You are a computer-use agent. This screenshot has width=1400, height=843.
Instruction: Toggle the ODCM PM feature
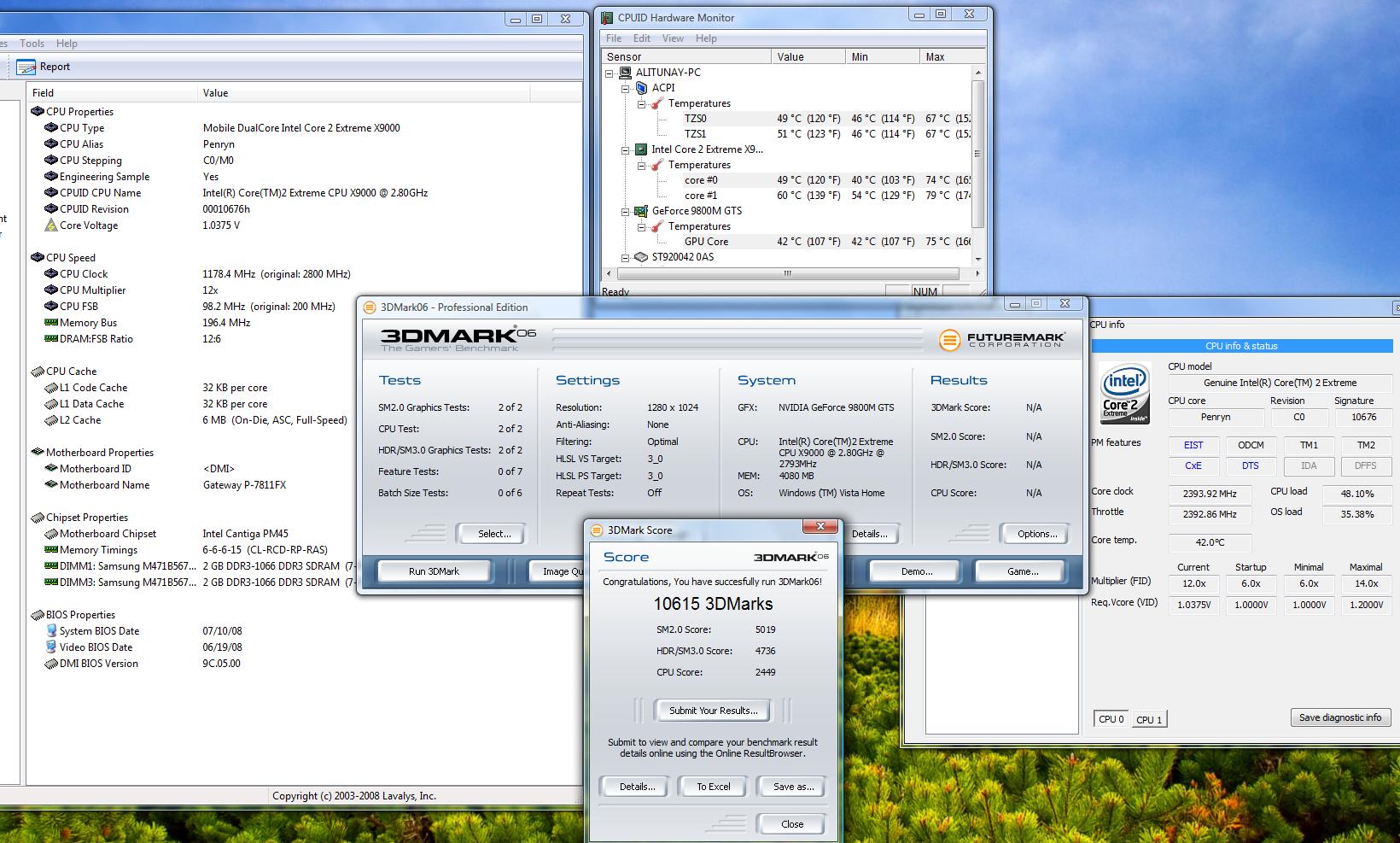[1251, 446]
